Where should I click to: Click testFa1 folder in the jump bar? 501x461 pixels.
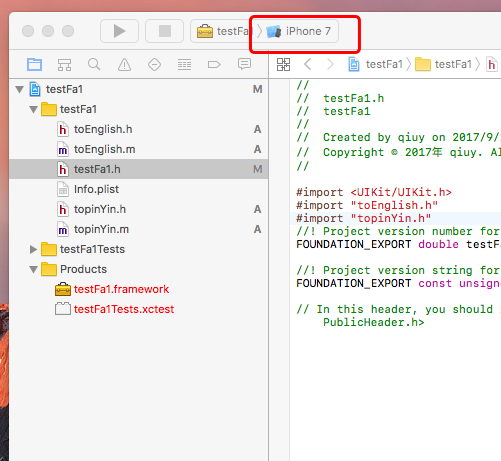(444, 64)
